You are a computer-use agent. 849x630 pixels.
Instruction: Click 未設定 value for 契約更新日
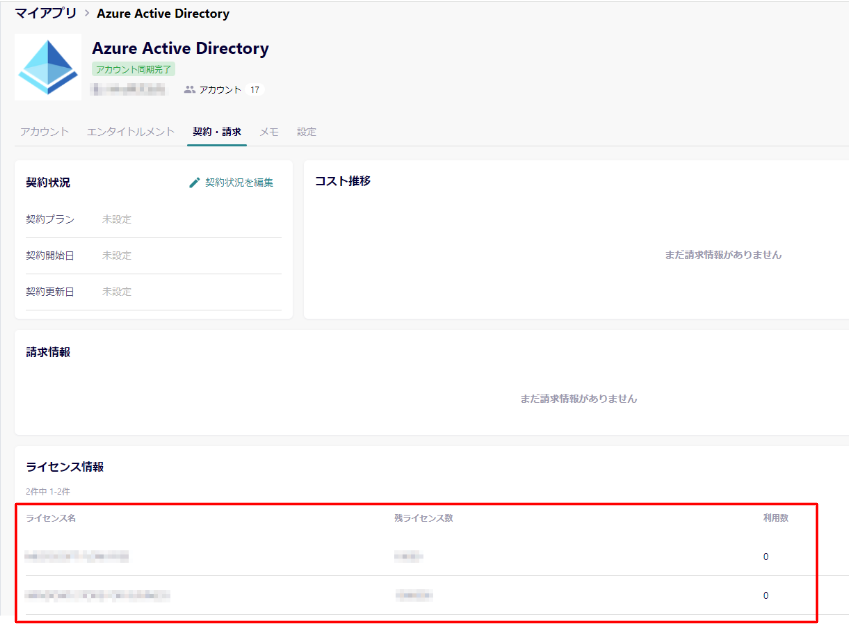click(117, 292)
